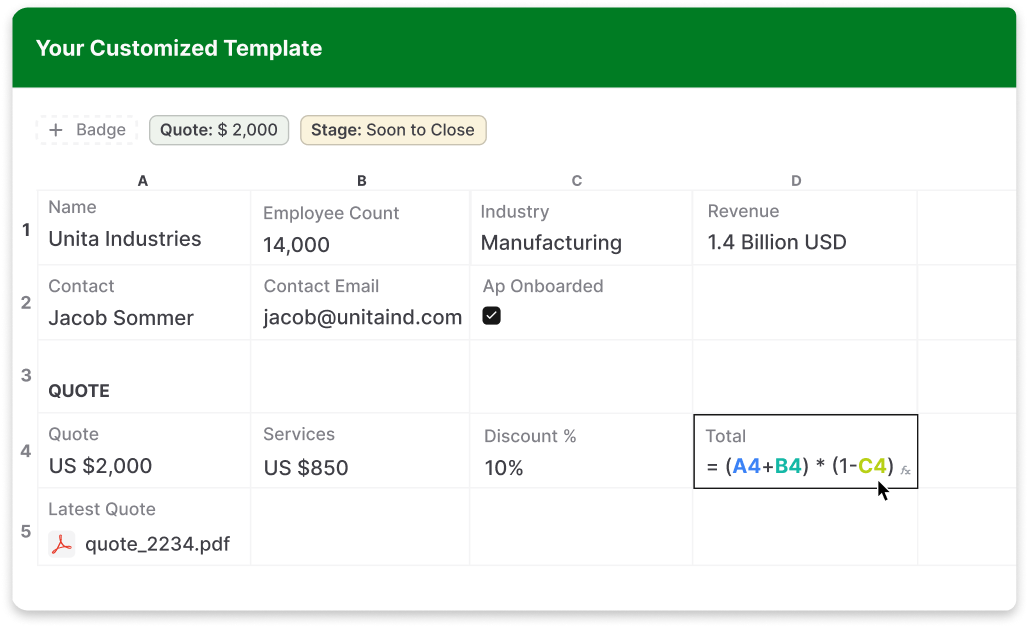Select column B header

(x=361, y=181)
